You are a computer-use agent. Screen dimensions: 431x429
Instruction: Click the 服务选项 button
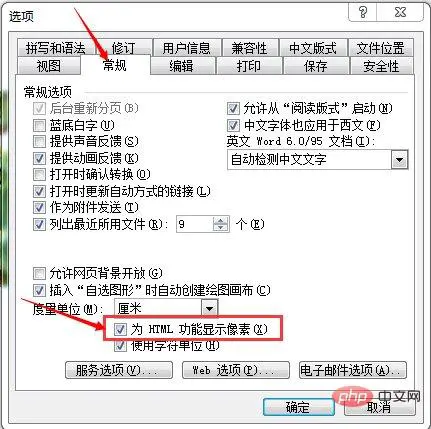pos(119,370)
